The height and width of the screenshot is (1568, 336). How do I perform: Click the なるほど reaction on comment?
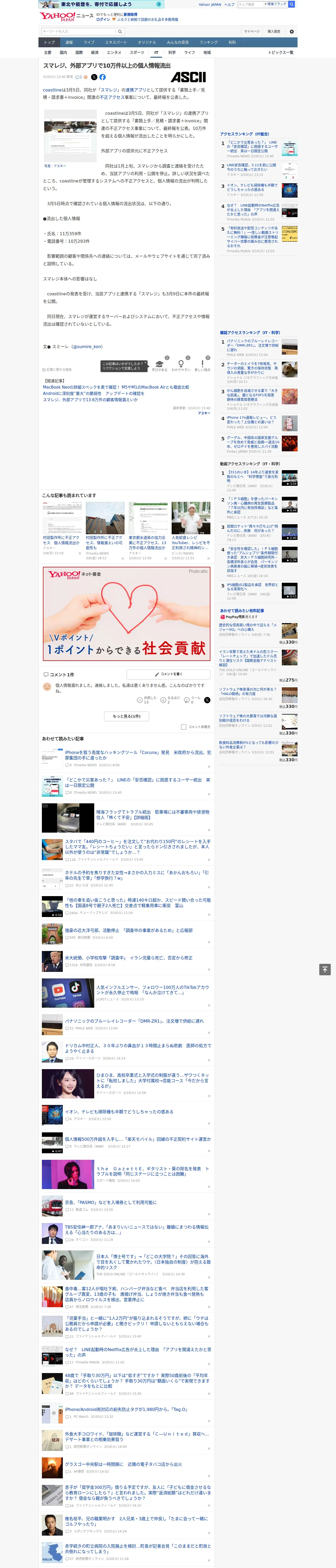pyautogui.click(x=164, y=700)
